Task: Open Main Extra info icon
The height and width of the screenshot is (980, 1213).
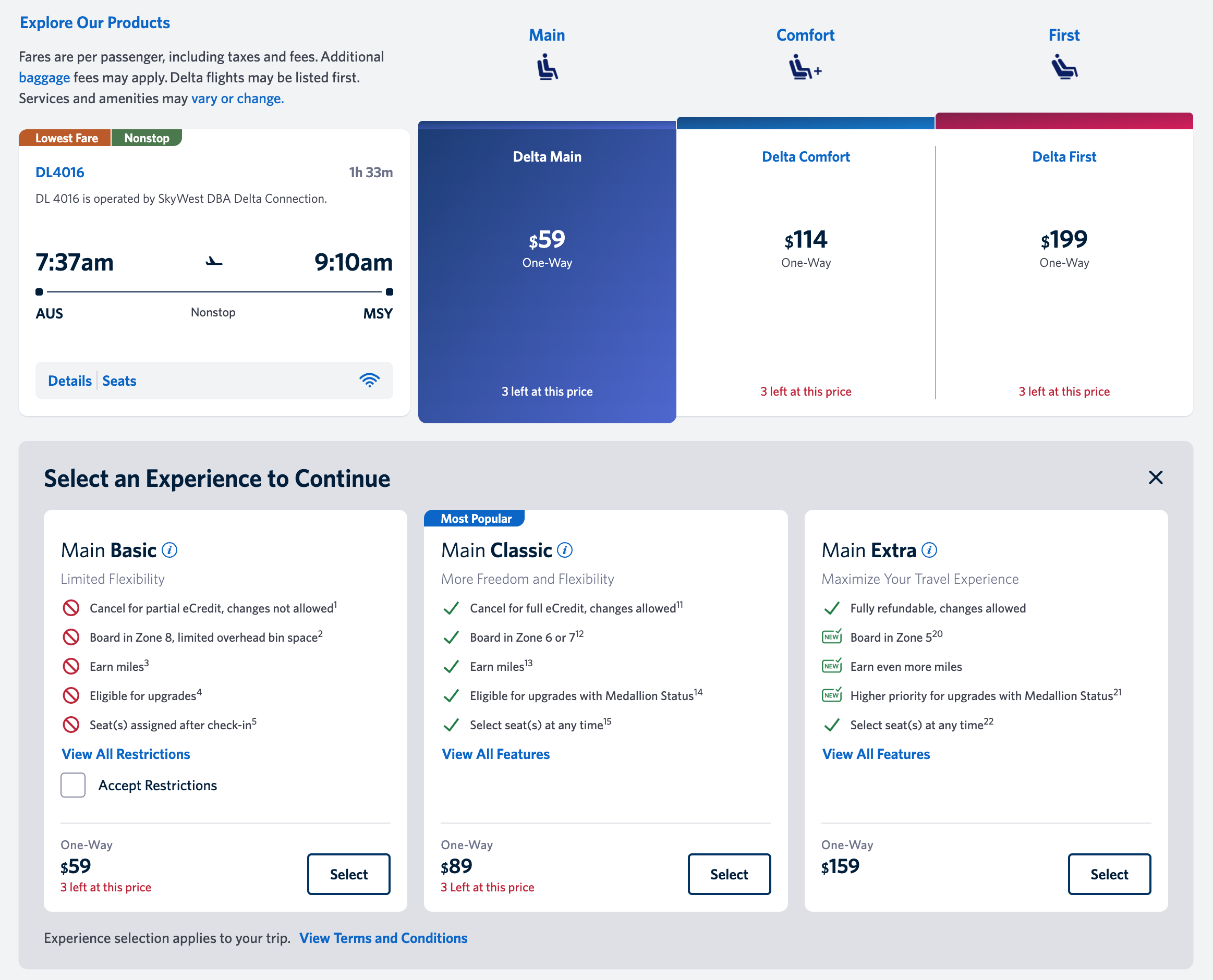Action: click(929, 550)
